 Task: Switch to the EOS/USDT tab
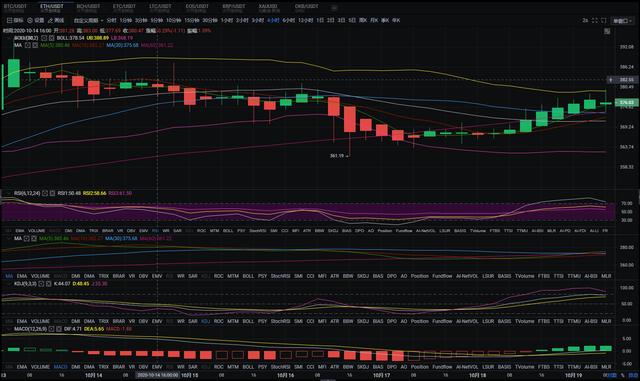tap(197, 7)
